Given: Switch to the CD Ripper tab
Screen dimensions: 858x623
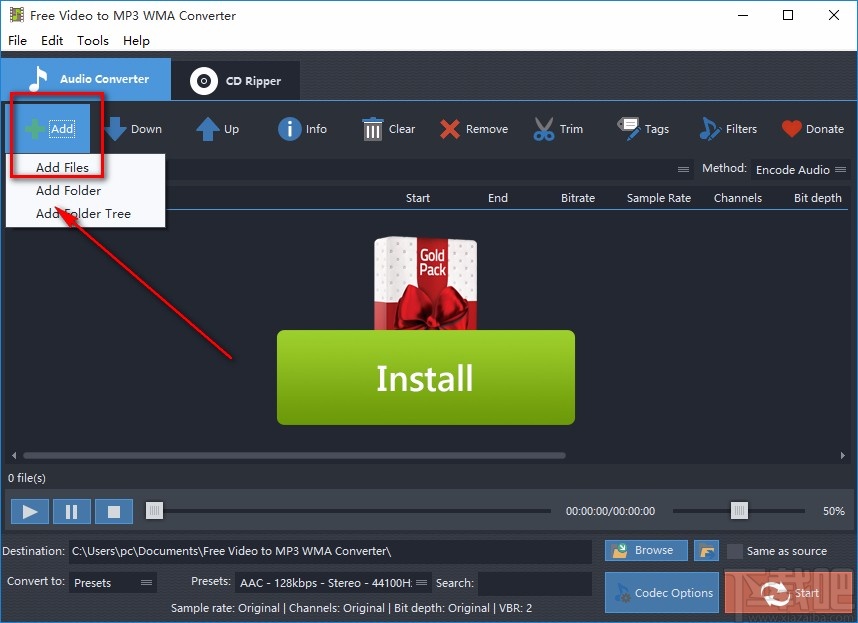Looking at the screenshot, I should (x=236, y=81).
